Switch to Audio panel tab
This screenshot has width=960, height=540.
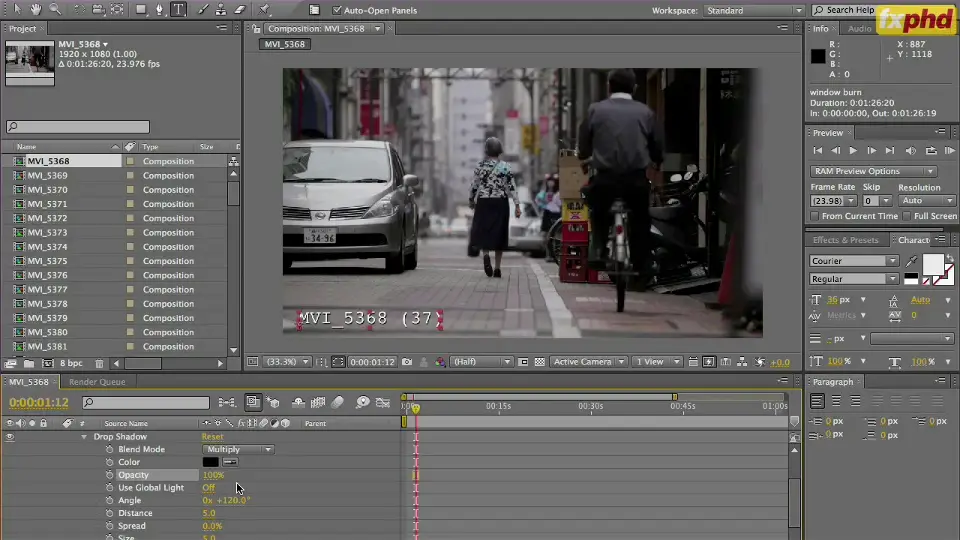coord(859,29)
